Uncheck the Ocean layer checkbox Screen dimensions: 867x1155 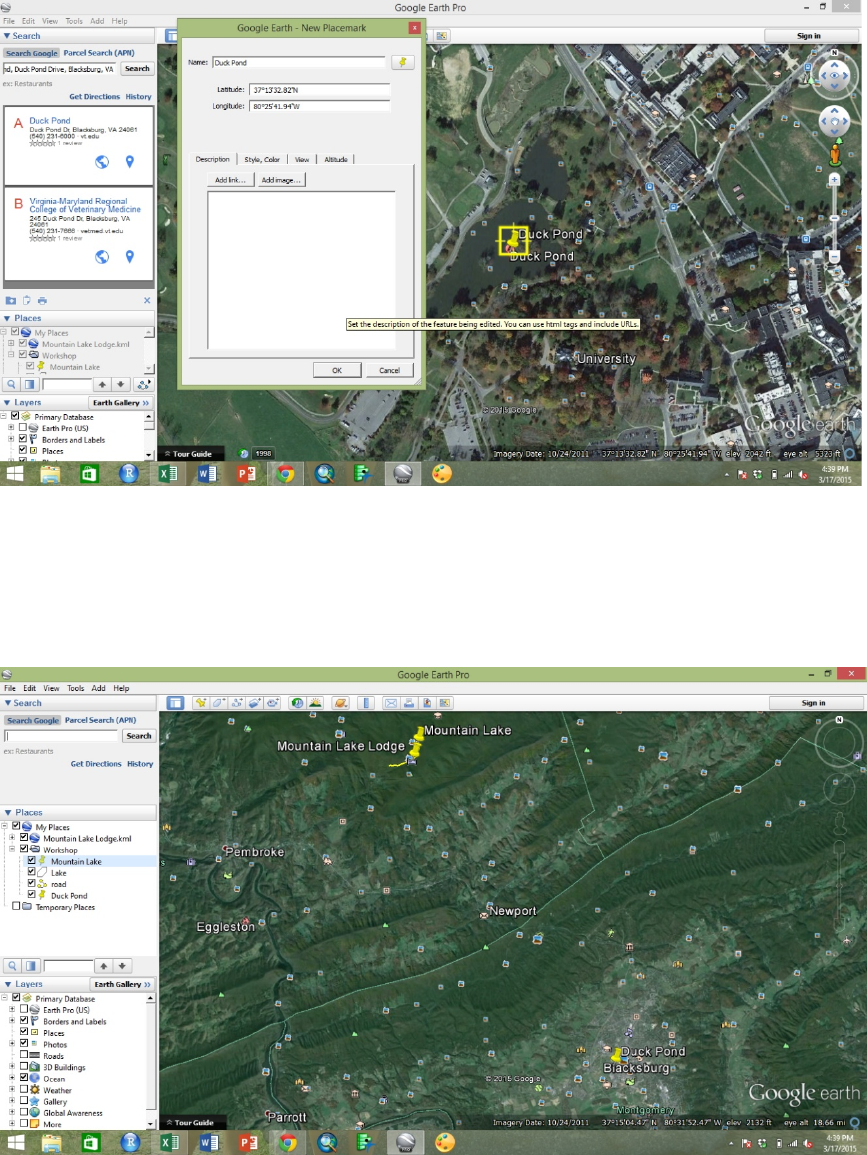24,1078
